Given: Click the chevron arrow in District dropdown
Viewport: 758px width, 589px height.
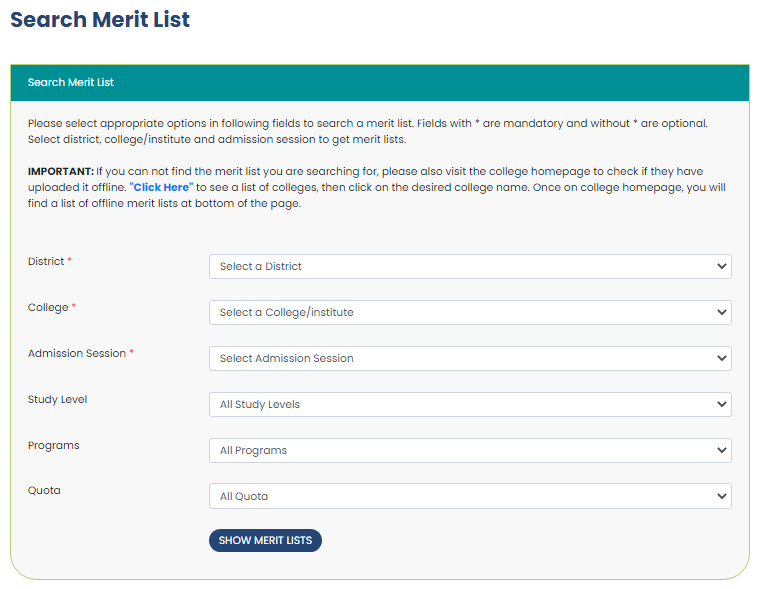Looking at the screenshot, I should [x=722, y=267].
